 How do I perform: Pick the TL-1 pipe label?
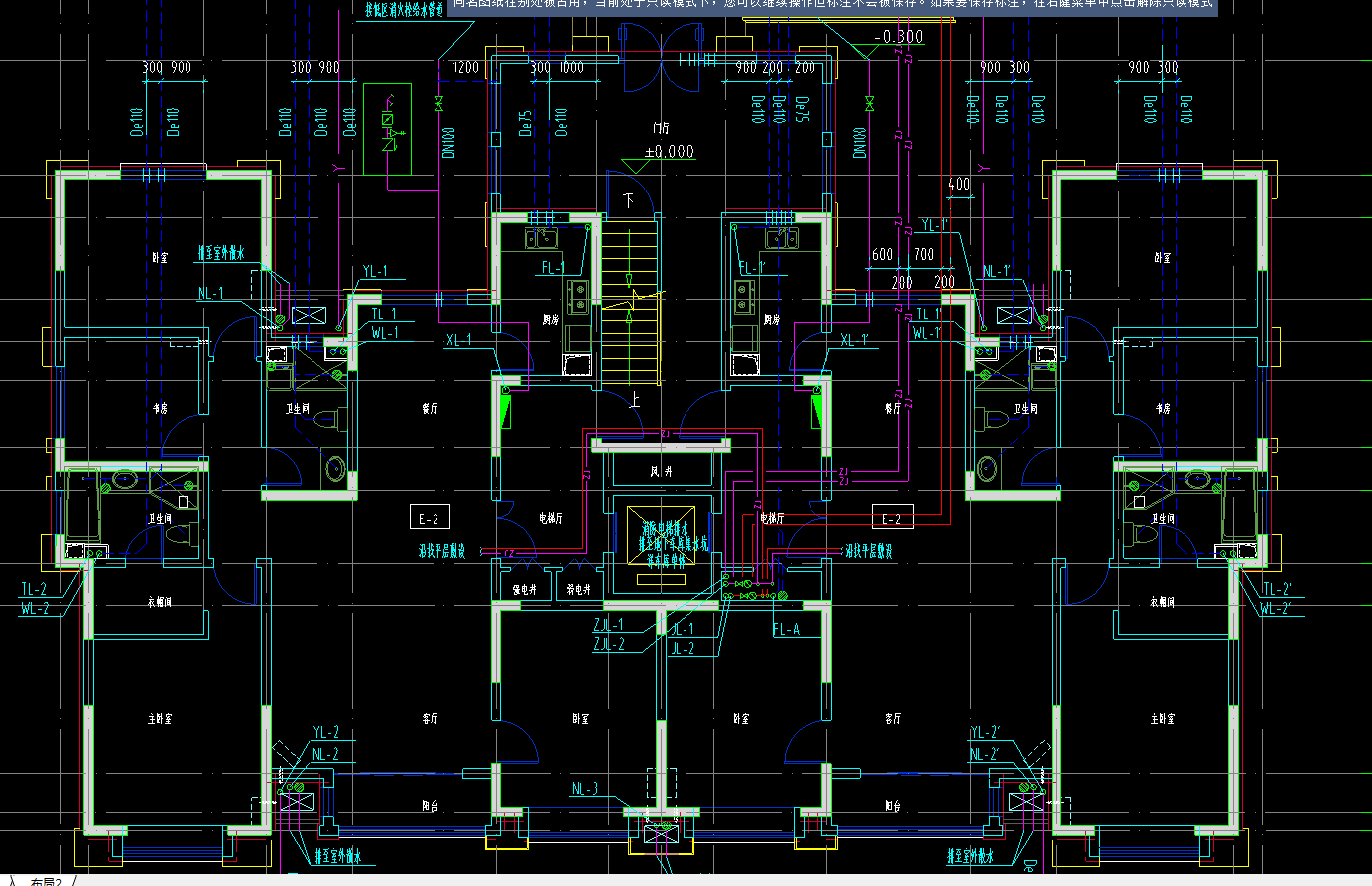(x=385, y=314)
